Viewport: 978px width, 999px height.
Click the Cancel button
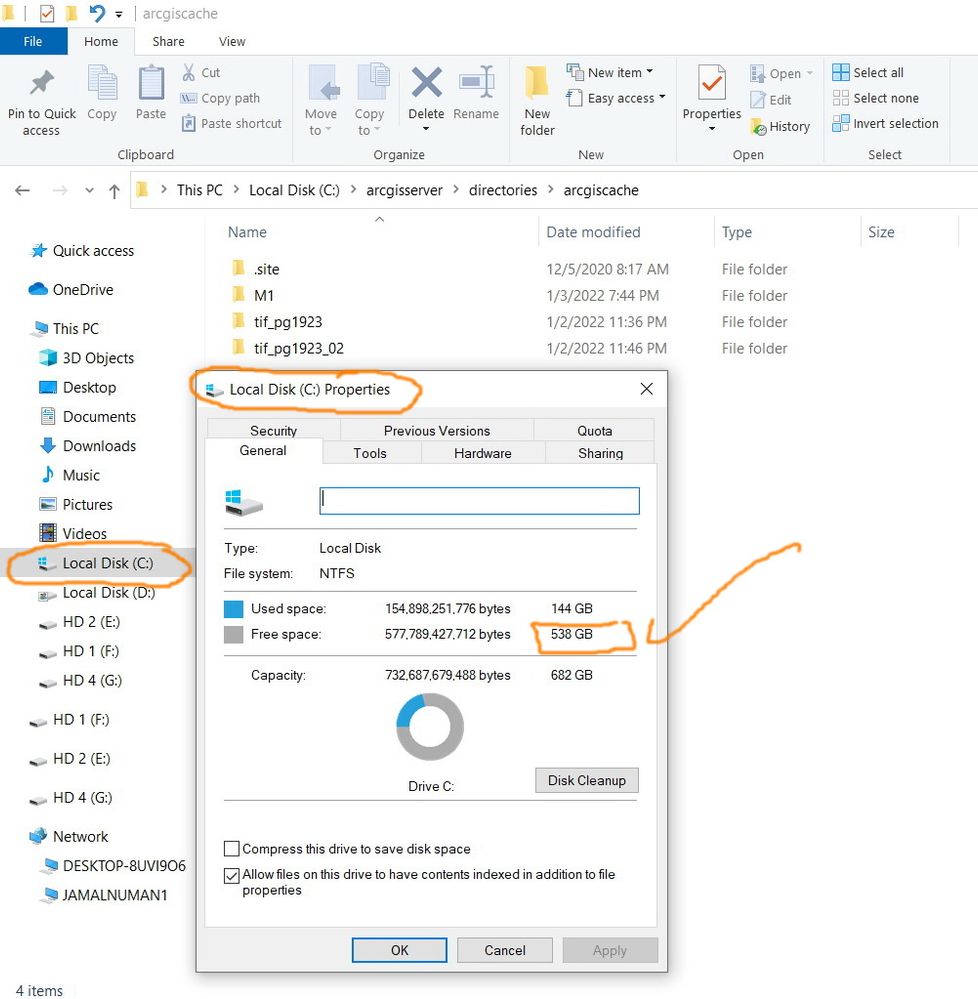[x=505, y=950]
